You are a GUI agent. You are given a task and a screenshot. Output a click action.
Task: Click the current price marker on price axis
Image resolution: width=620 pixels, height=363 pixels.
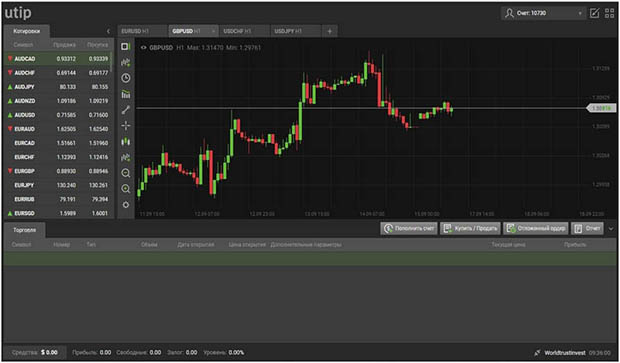(601, 108)
